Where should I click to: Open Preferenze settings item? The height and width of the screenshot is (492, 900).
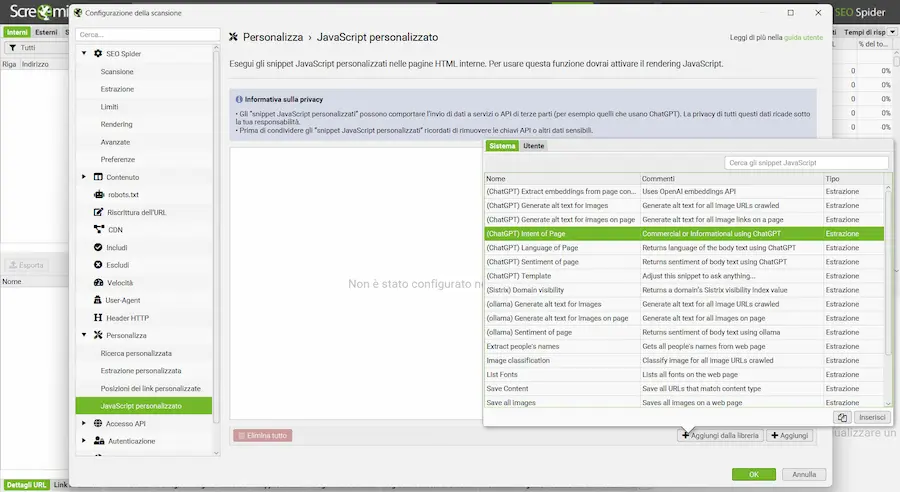click(x=118, y=160)
